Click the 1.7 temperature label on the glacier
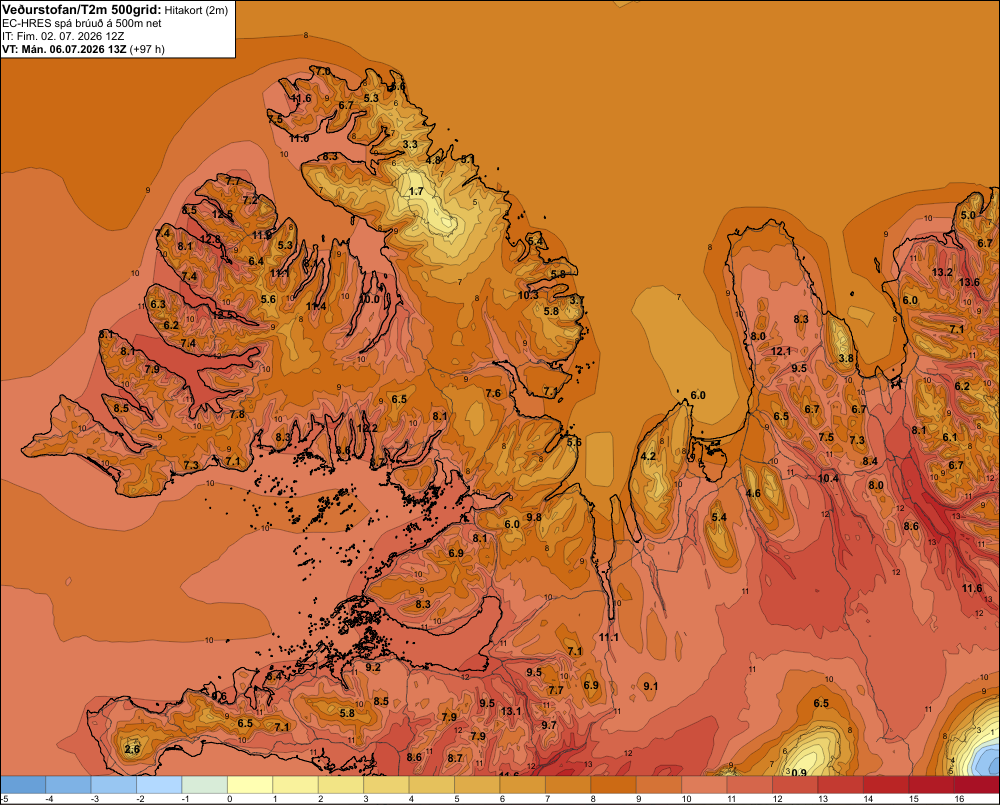 tap(416, 191)
